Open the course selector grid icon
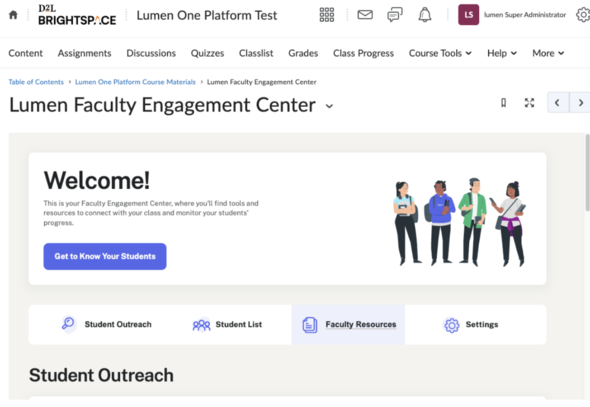 [x=327, y=15]
